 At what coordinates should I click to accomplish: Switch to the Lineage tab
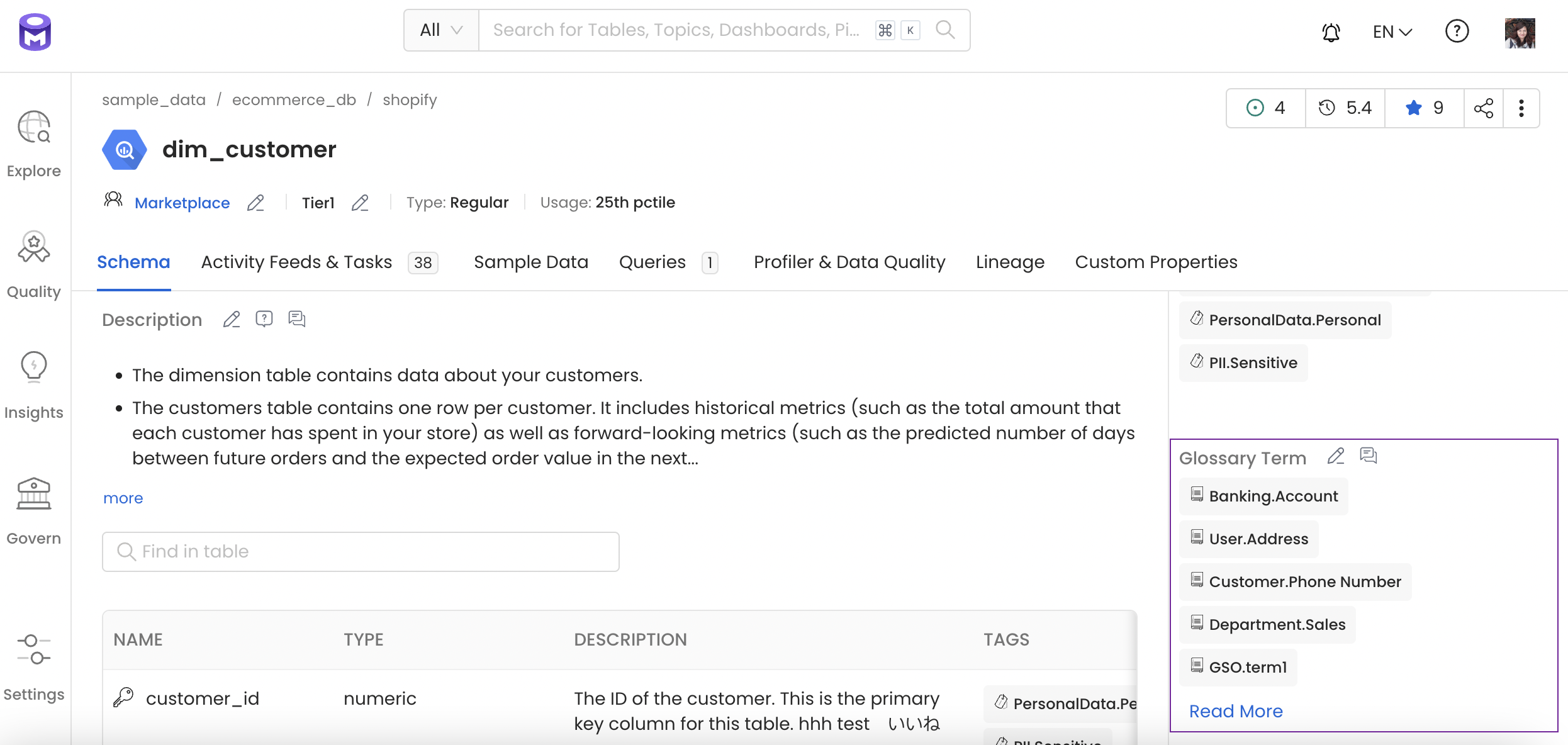pyautogui.click(x=1010, y=262)
